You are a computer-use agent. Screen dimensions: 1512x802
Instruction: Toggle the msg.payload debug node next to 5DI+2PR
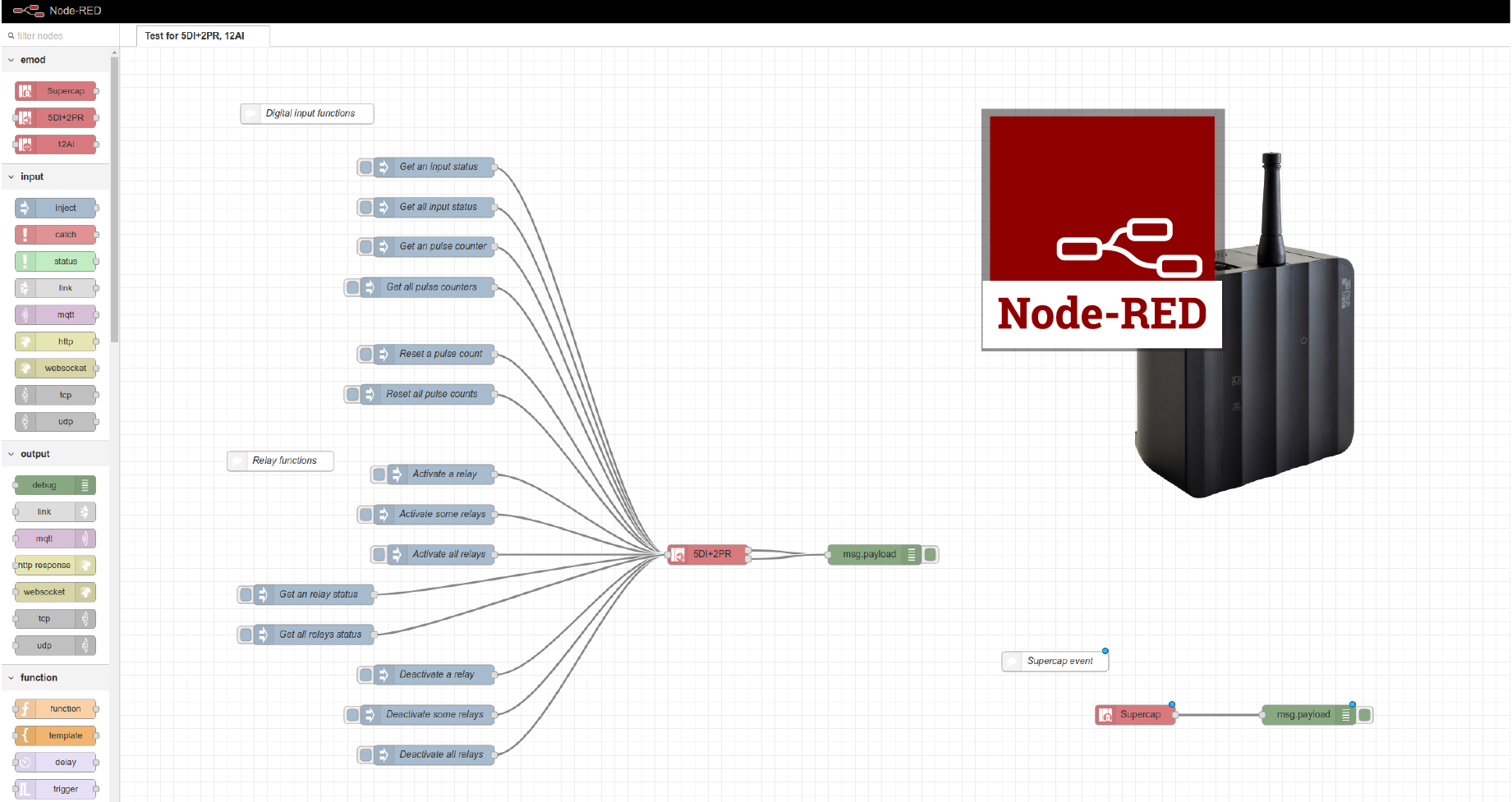pyautogui.click(x=931, y=555)
